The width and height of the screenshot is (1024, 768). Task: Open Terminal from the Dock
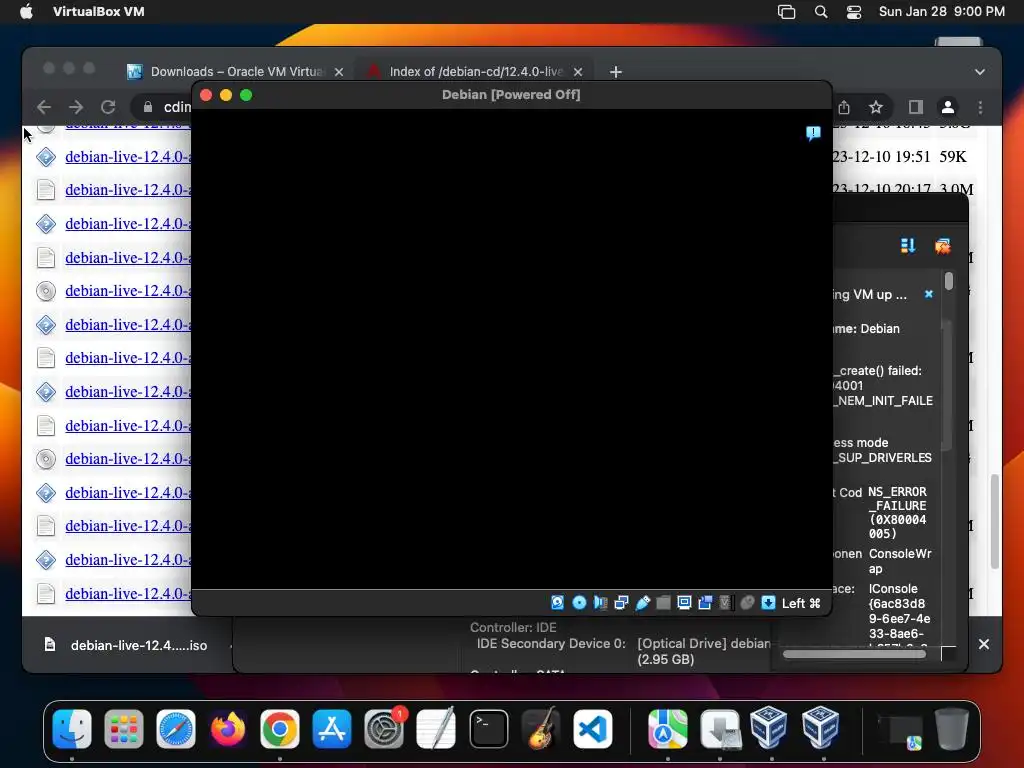pyautogui.click(x=488, y=729)
